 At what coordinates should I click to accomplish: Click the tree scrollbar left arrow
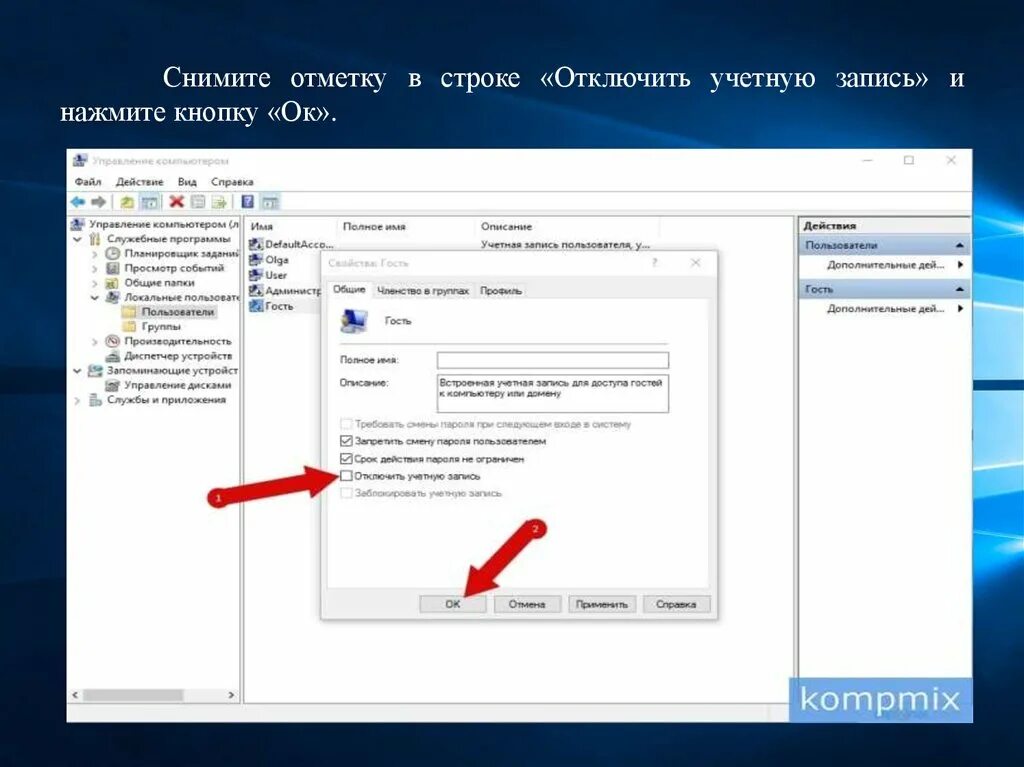(x=75, y=695)
